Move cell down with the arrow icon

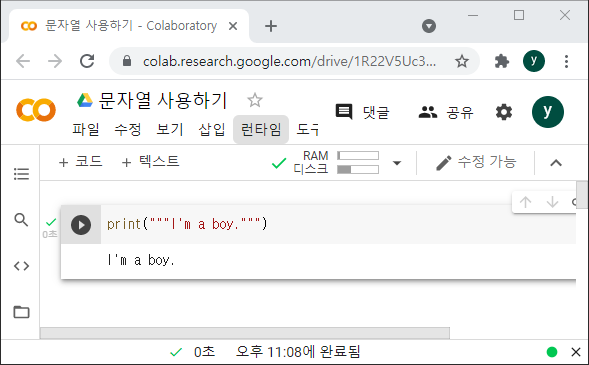pos(553,202)
